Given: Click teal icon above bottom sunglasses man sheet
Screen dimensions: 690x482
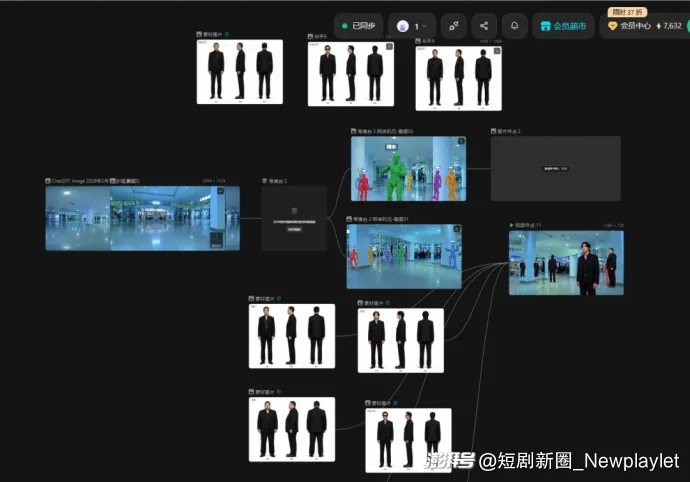Looking at the screenshot, I should [x=395, y=403].
